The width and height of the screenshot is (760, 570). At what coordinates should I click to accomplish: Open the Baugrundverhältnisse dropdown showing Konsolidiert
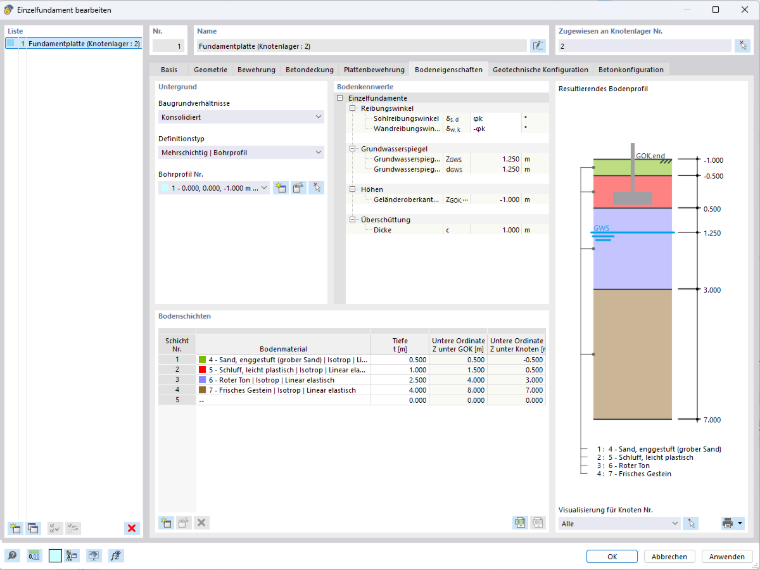[x=241, y=117]
